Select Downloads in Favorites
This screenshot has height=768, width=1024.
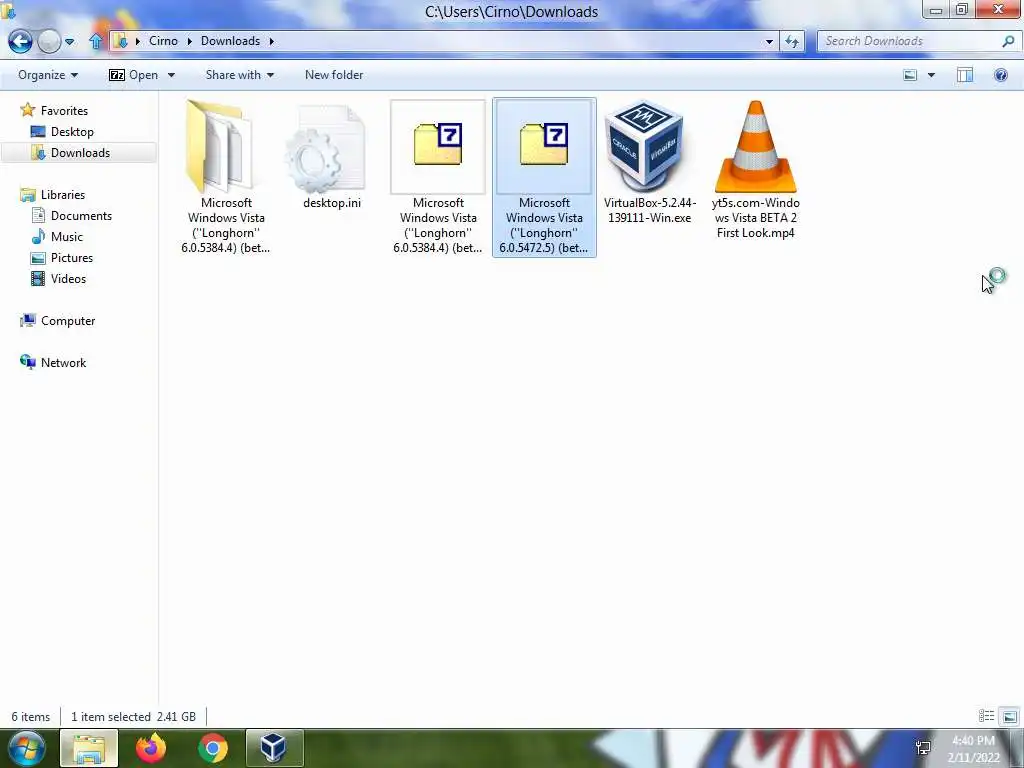click(x=80, y=152)
